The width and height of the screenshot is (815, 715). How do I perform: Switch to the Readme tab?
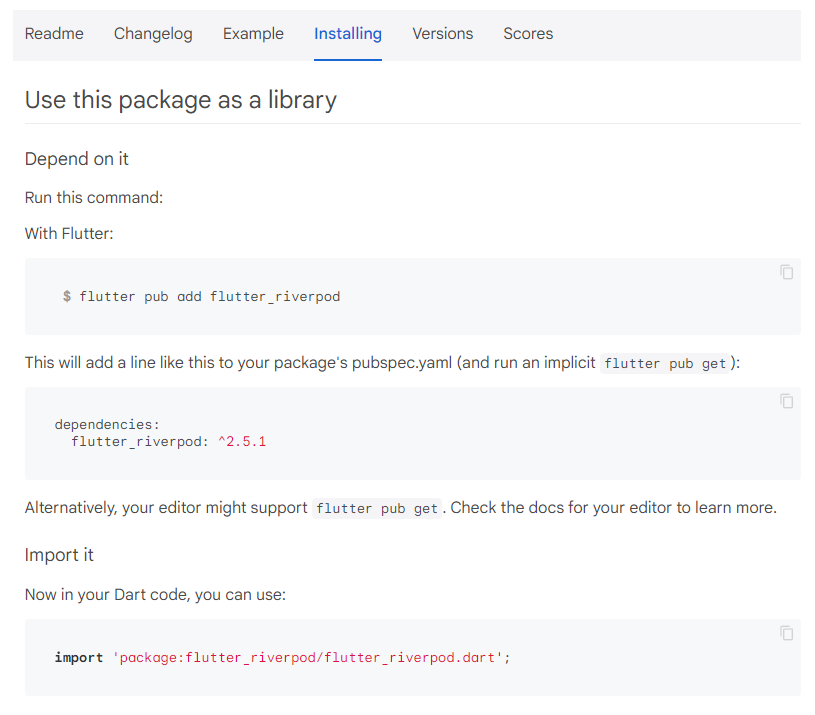pos(54,33)
